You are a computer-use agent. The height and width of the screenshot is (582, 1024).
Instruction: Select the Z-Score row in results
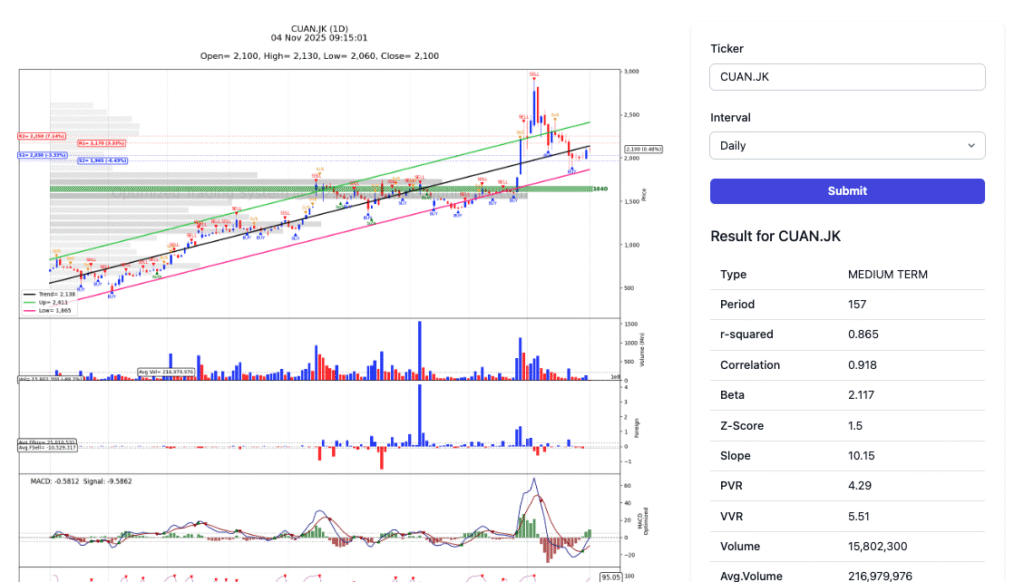tap(847, 426)
